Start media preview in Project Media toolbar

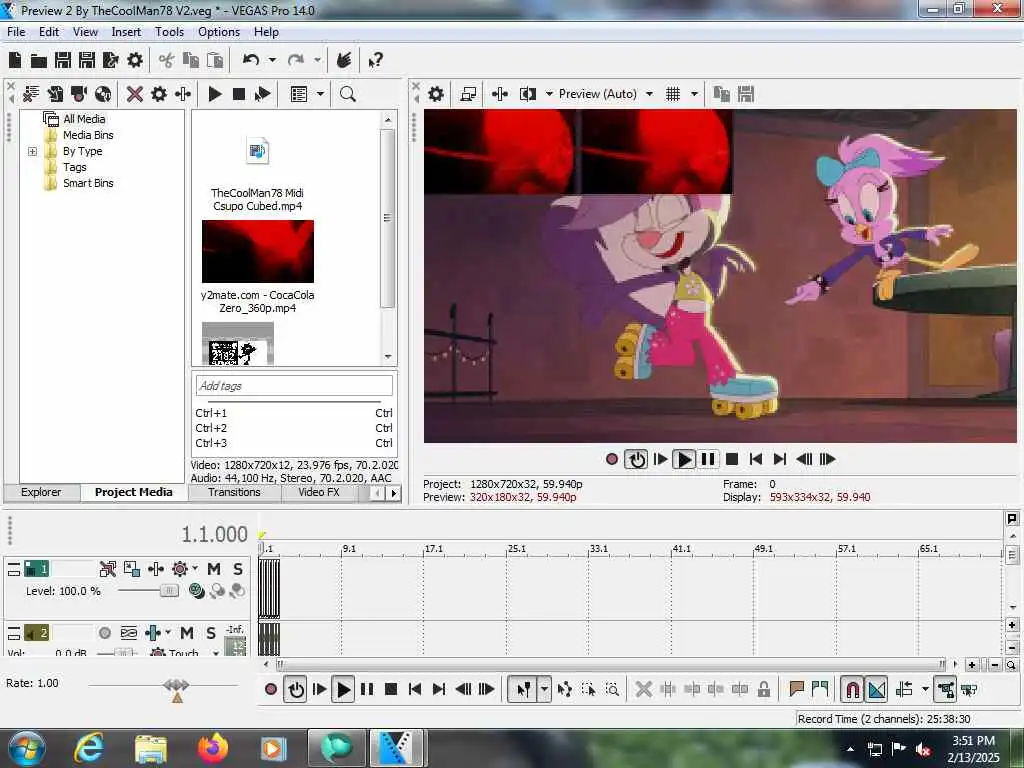(x=215, y=94)
